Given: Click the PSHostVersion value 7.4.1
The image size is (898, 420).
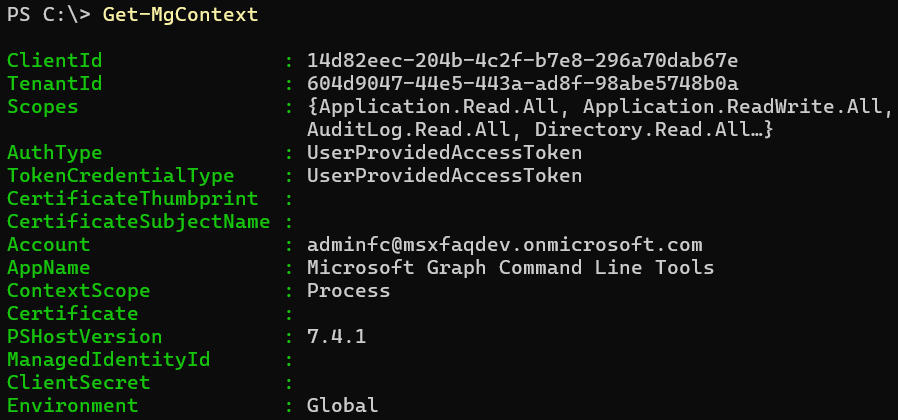Looking at the screenshot, I should point(336,336).
